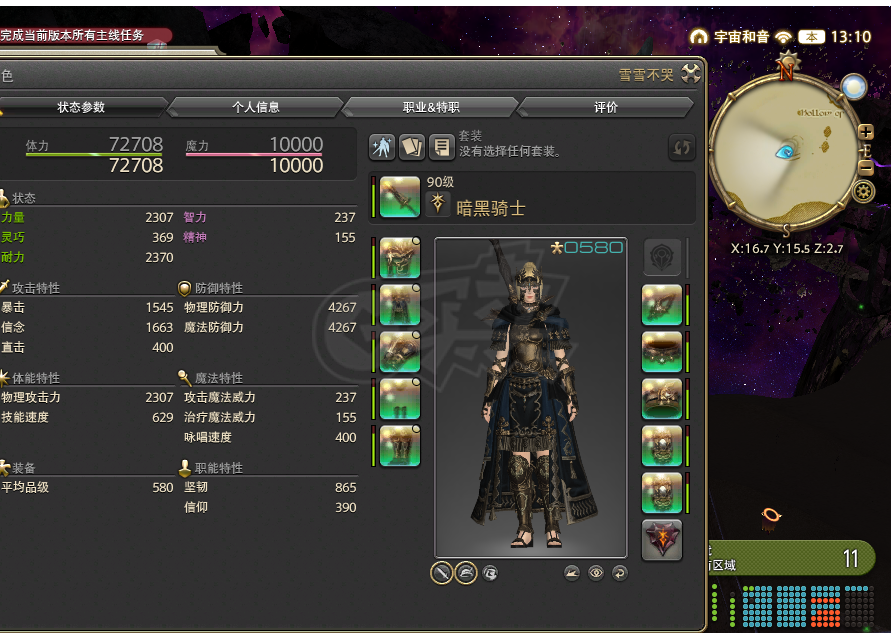Open minimap settings gear
This screenshot has height=633, width=891.
tap(863, 191)
